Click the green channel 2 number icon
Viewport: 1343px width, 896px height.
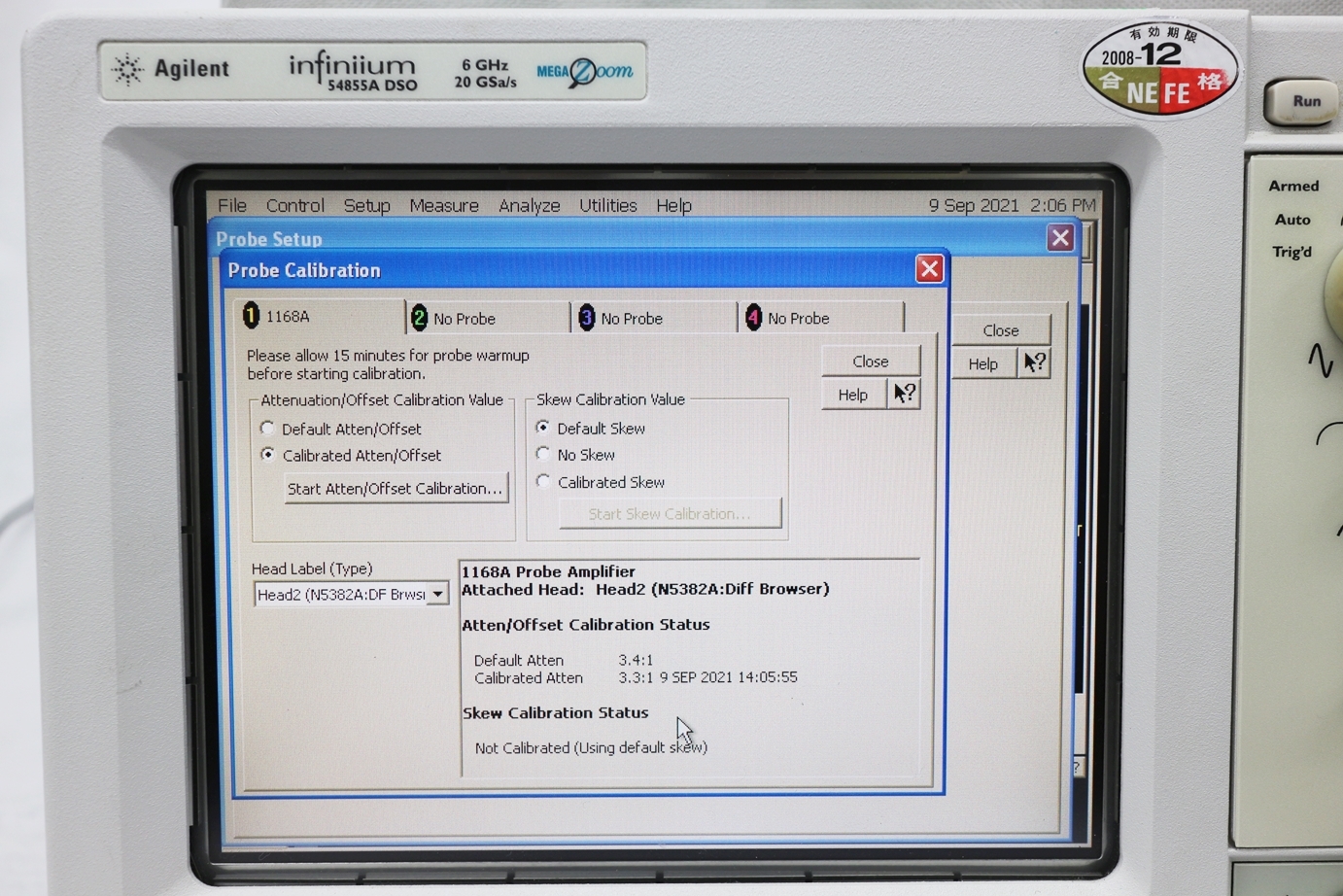[x=419, y=318]
